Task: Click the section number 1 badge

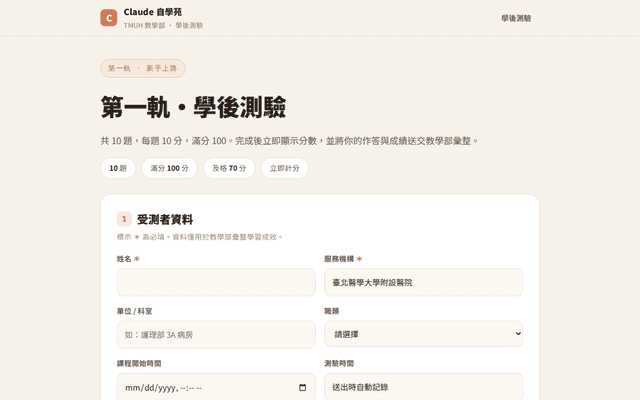Action: pyautogui.click(x=124, y=219)
